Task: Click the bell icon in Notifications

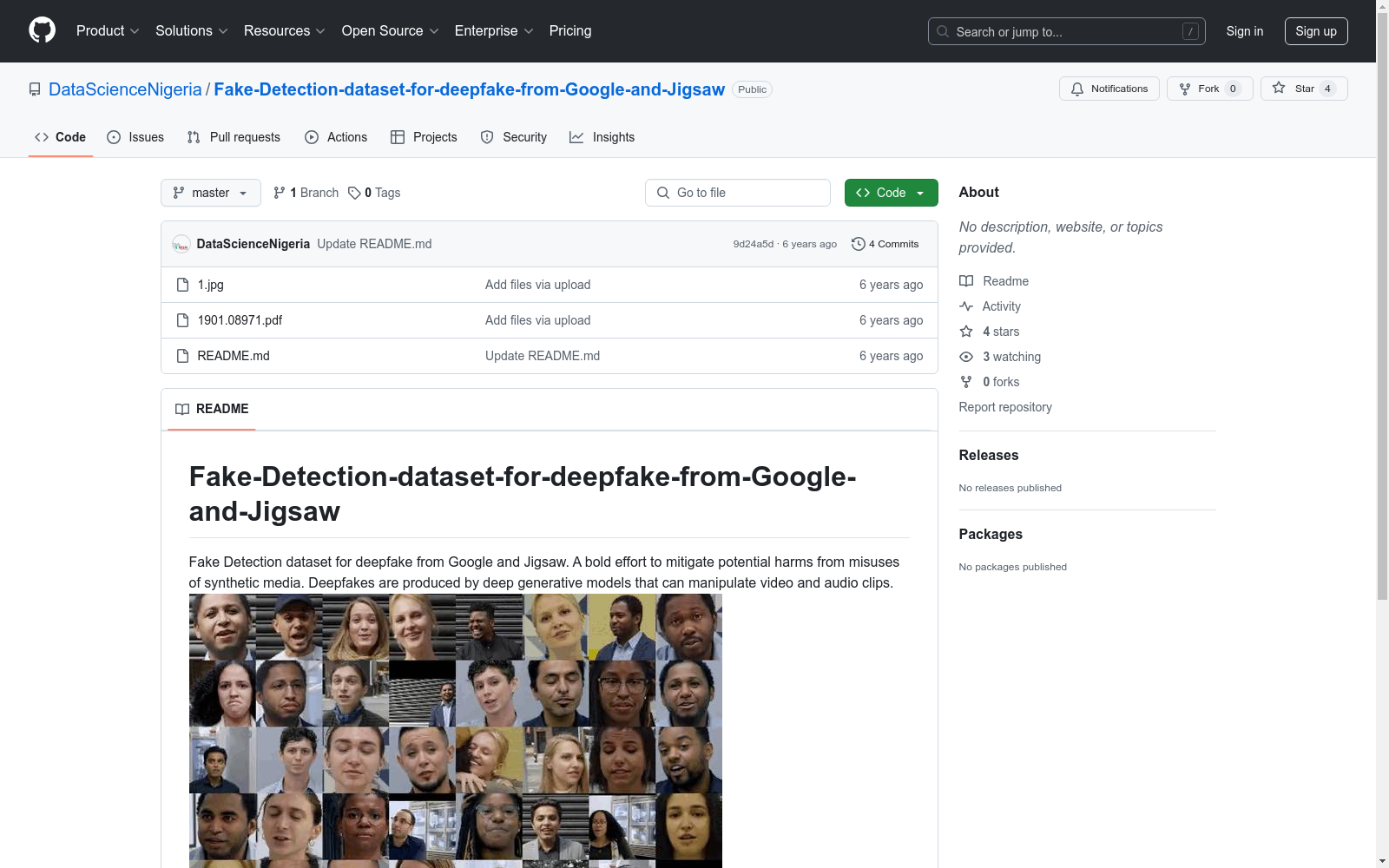Action: 1077,89
